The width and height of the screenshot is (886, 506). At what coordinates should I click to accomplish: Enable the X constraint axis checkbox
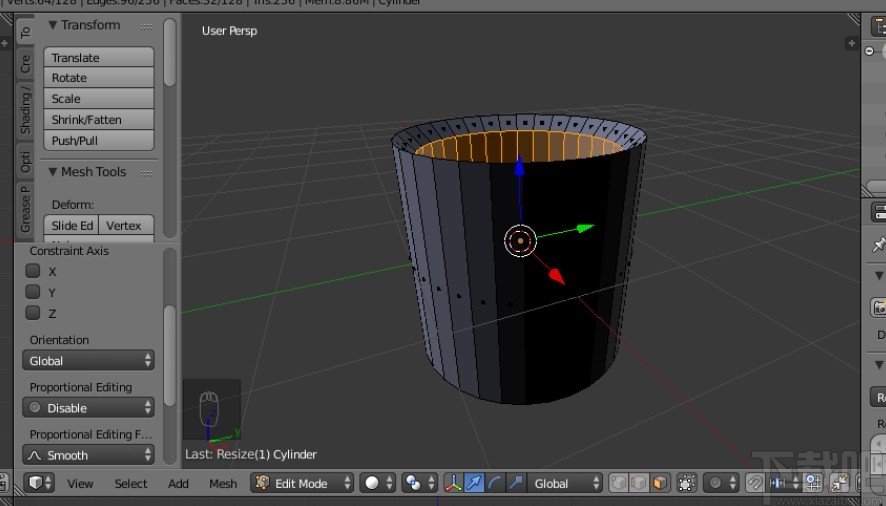[33, 271]
